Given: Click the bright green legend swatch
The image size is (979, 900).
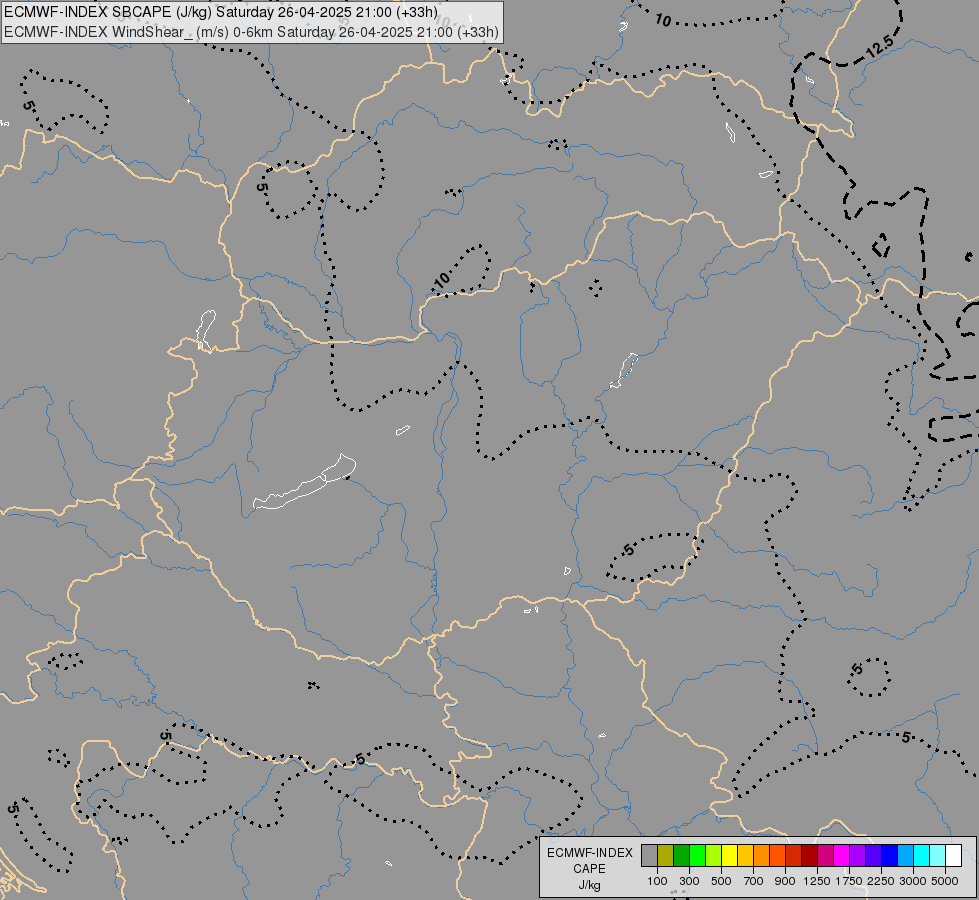Looking at the screenshot, I should tap(697, 856).
